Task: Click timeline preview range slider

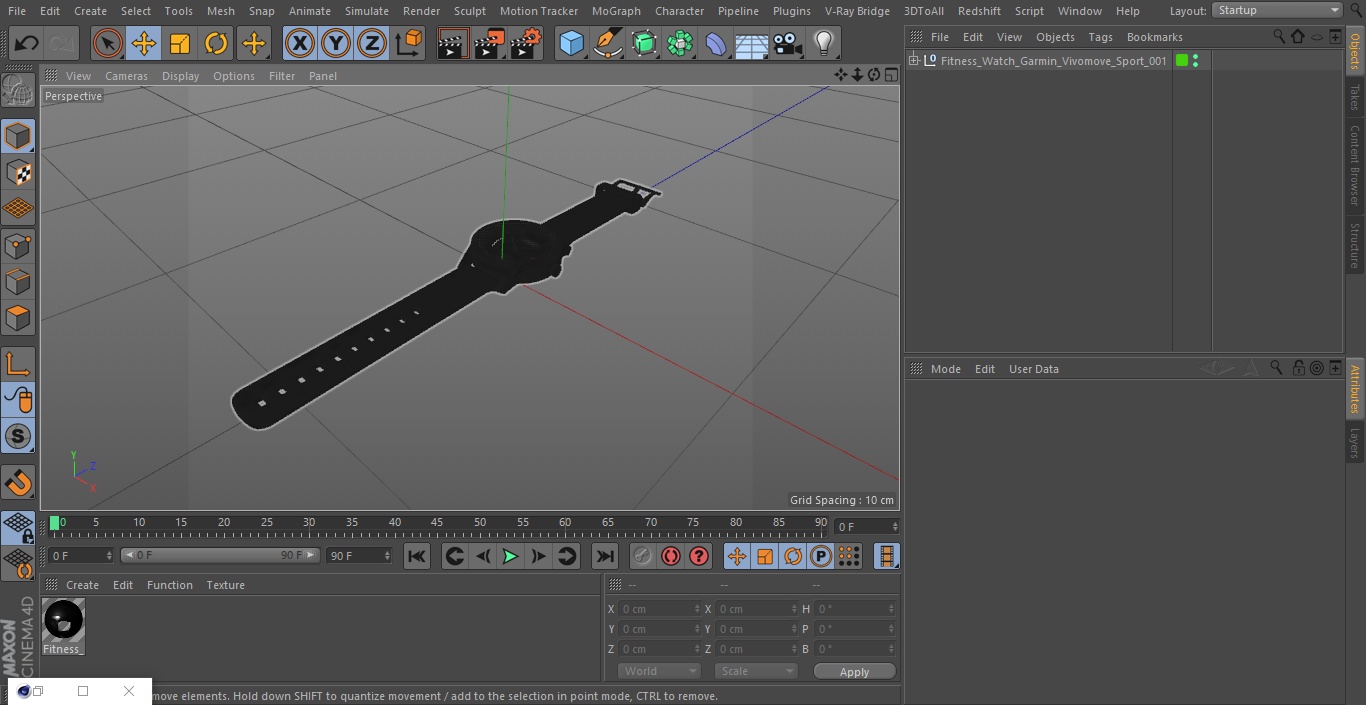Action: pyautogui.click(x=220, y=555)
